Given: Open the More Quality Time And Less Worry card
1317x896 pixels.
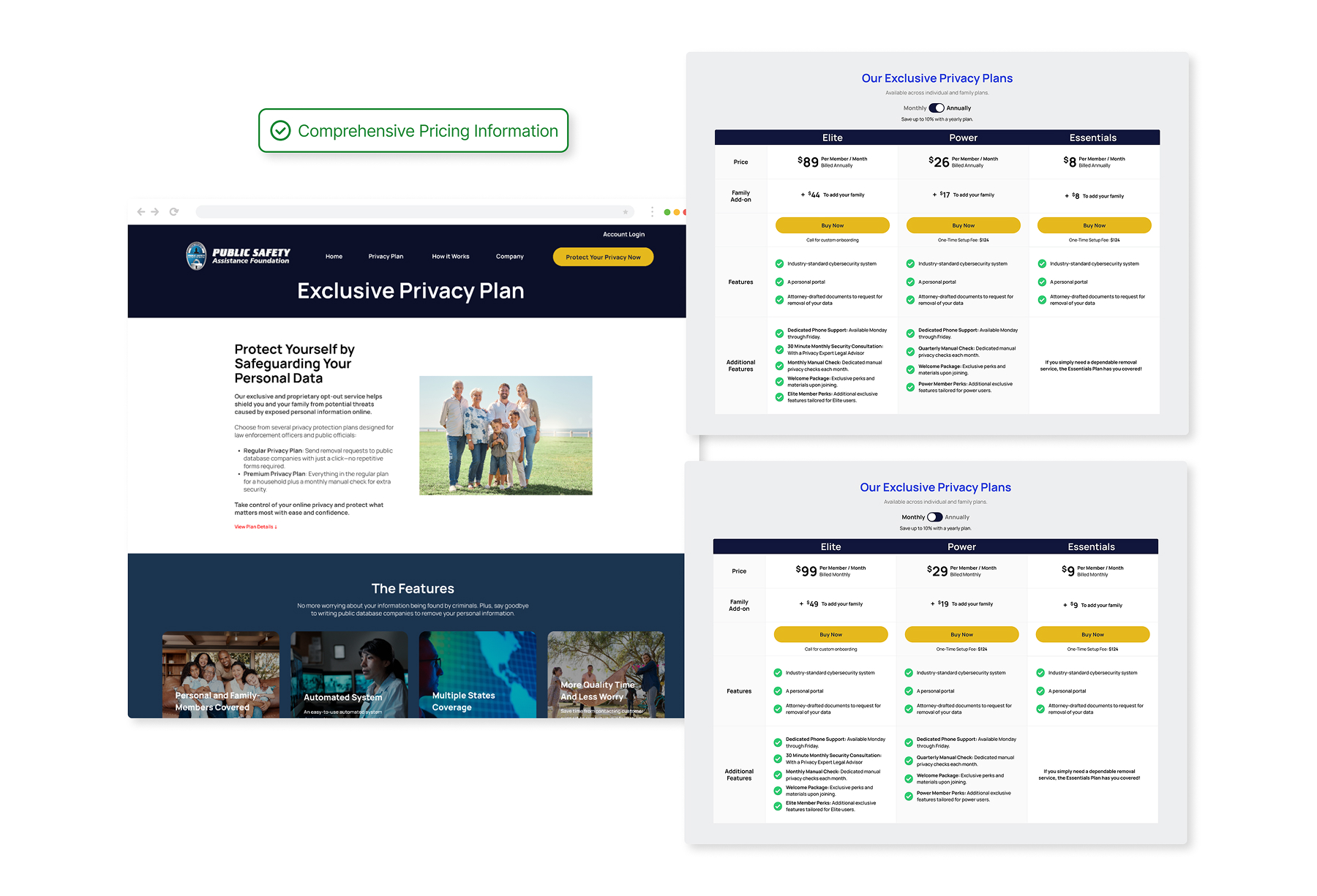Looking at the screenshot, I should 606,674.
